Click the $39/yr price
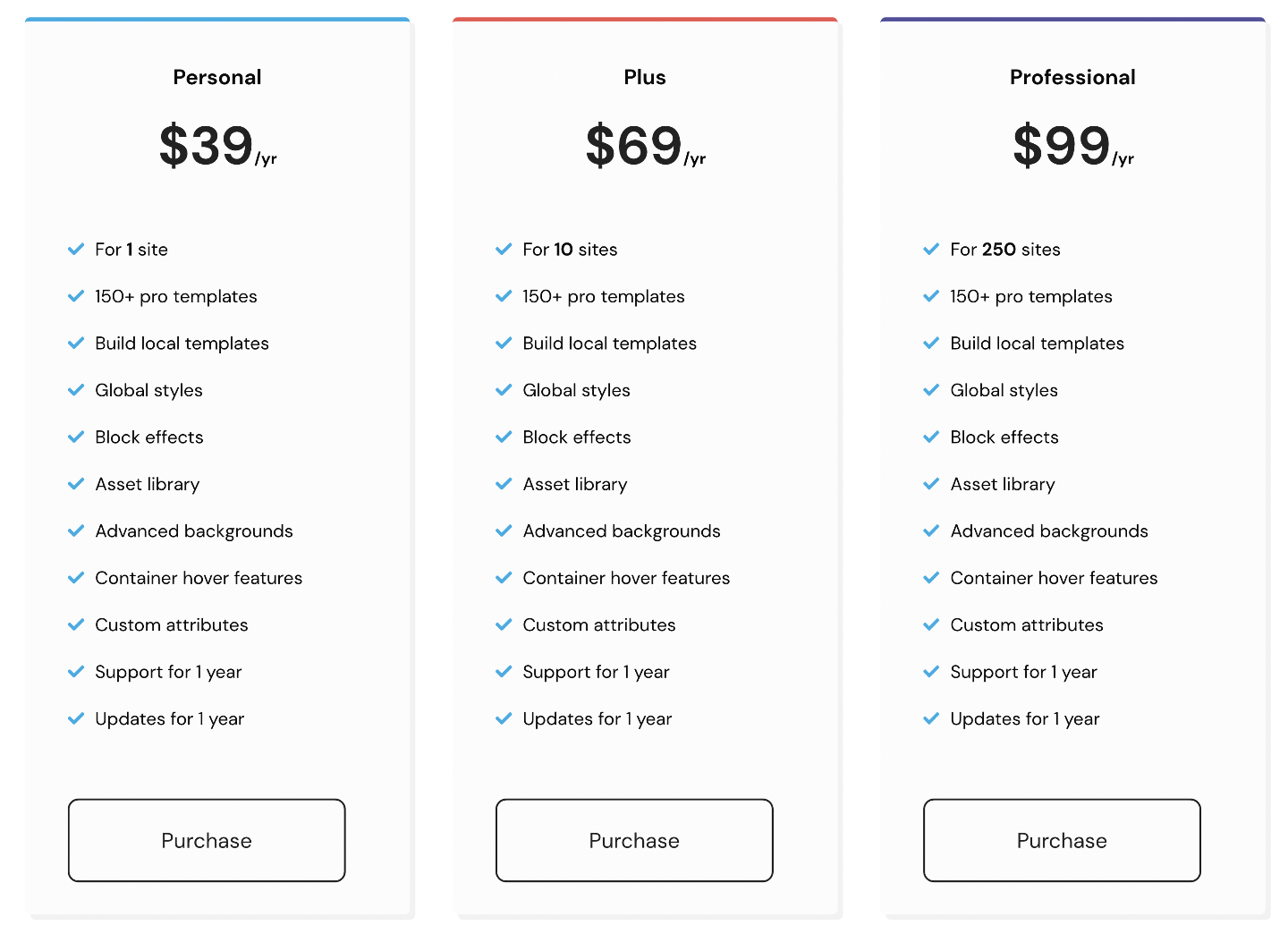The image size is (1288, 934). (x=217, y=146)
